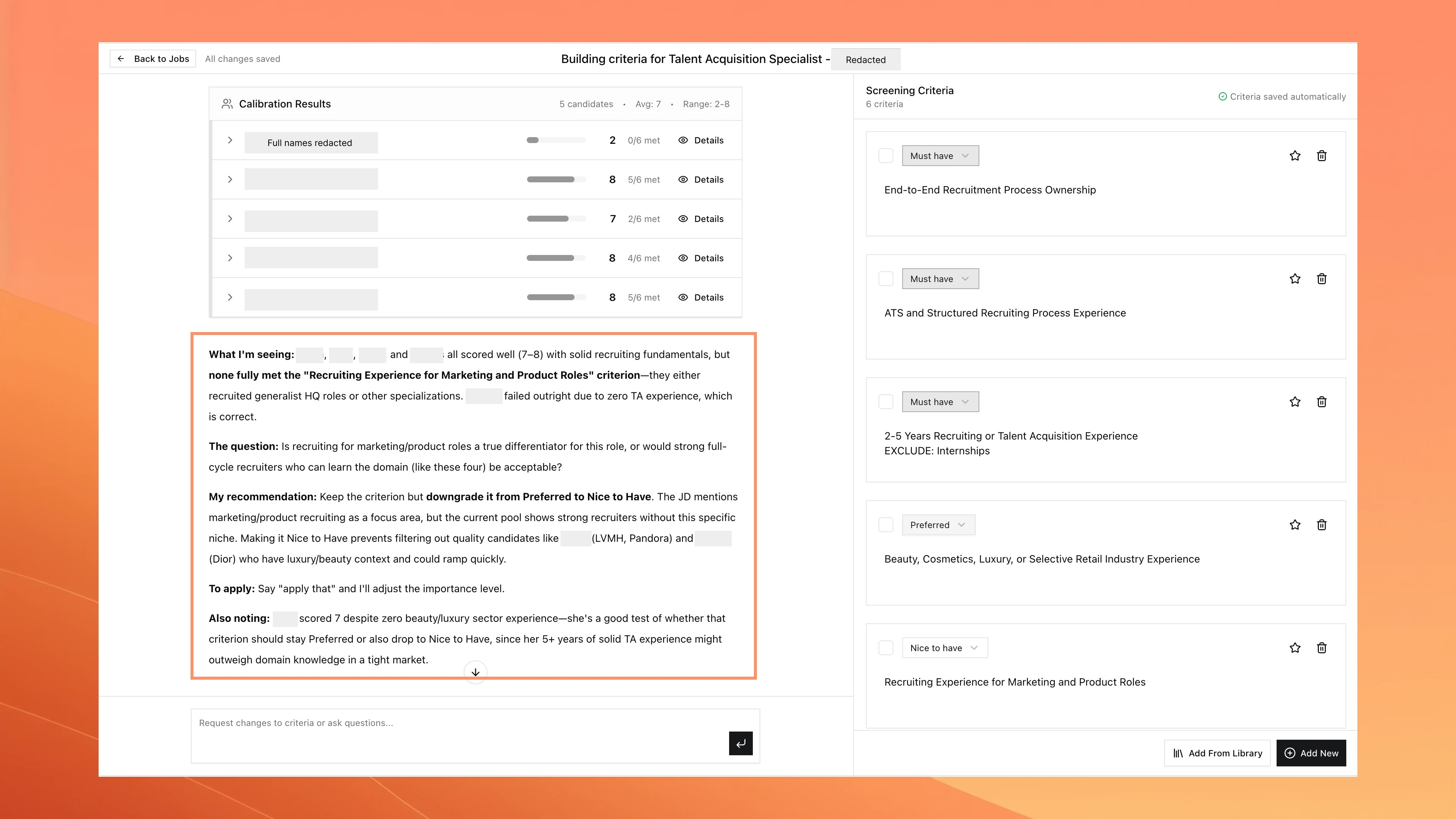The width and height of the screenshot is (1456, 819).
Task: Open Details for the candidate scoring 7
Action: 708,219
